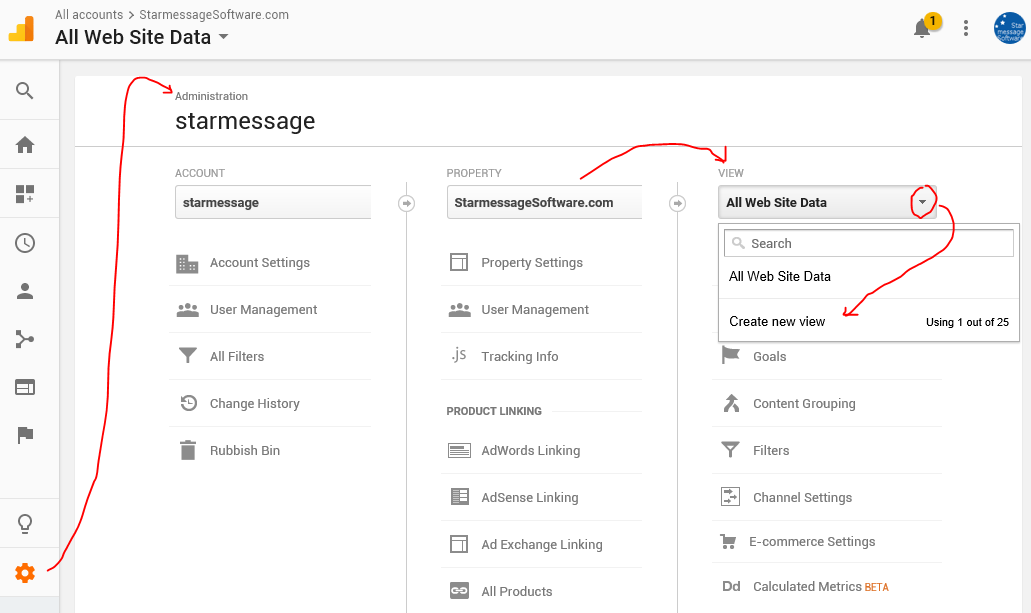Open Channel Settings
This screenshot has height=613, width=1031.
point(802,497)
